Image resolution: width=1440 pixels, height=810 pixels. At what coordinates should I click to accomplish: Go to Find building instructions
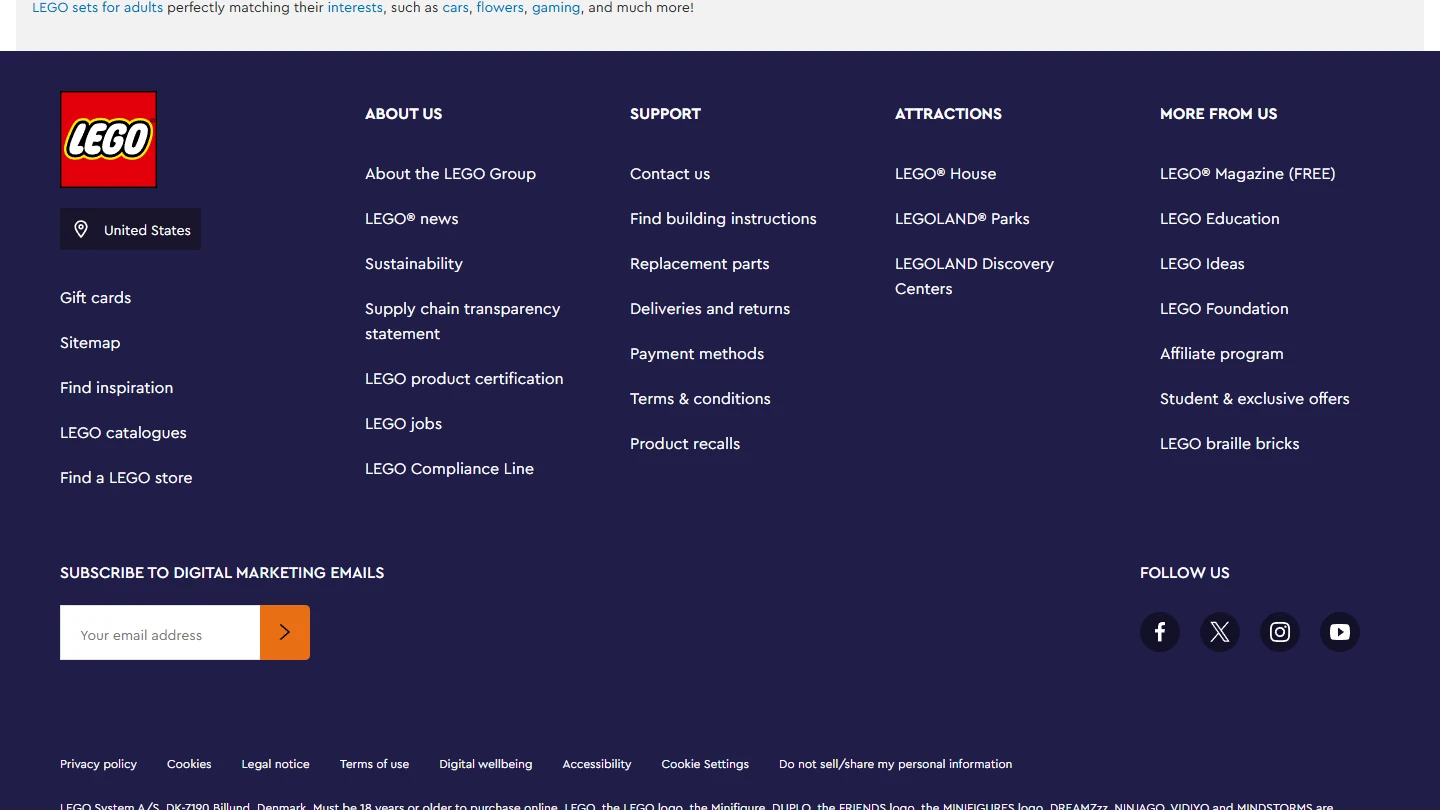point(723,219)
